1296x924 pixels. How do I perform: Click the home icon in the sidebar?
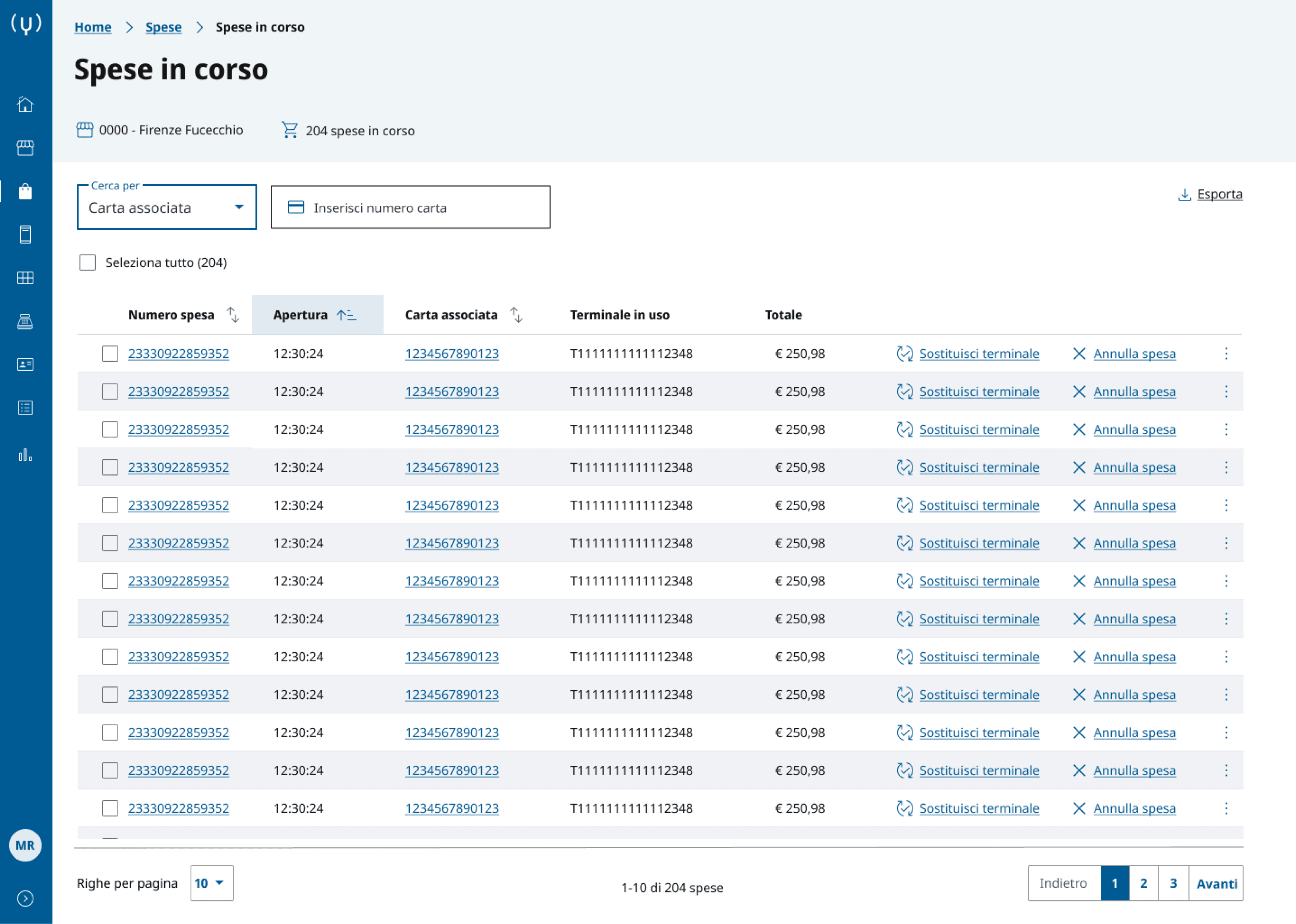coord(25,105)
